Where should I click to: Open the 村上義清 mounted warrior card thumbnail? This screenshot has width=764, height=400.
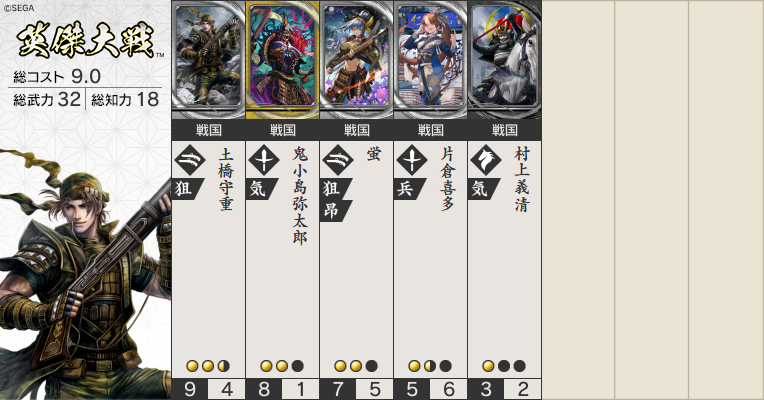(x=504, y=59)
